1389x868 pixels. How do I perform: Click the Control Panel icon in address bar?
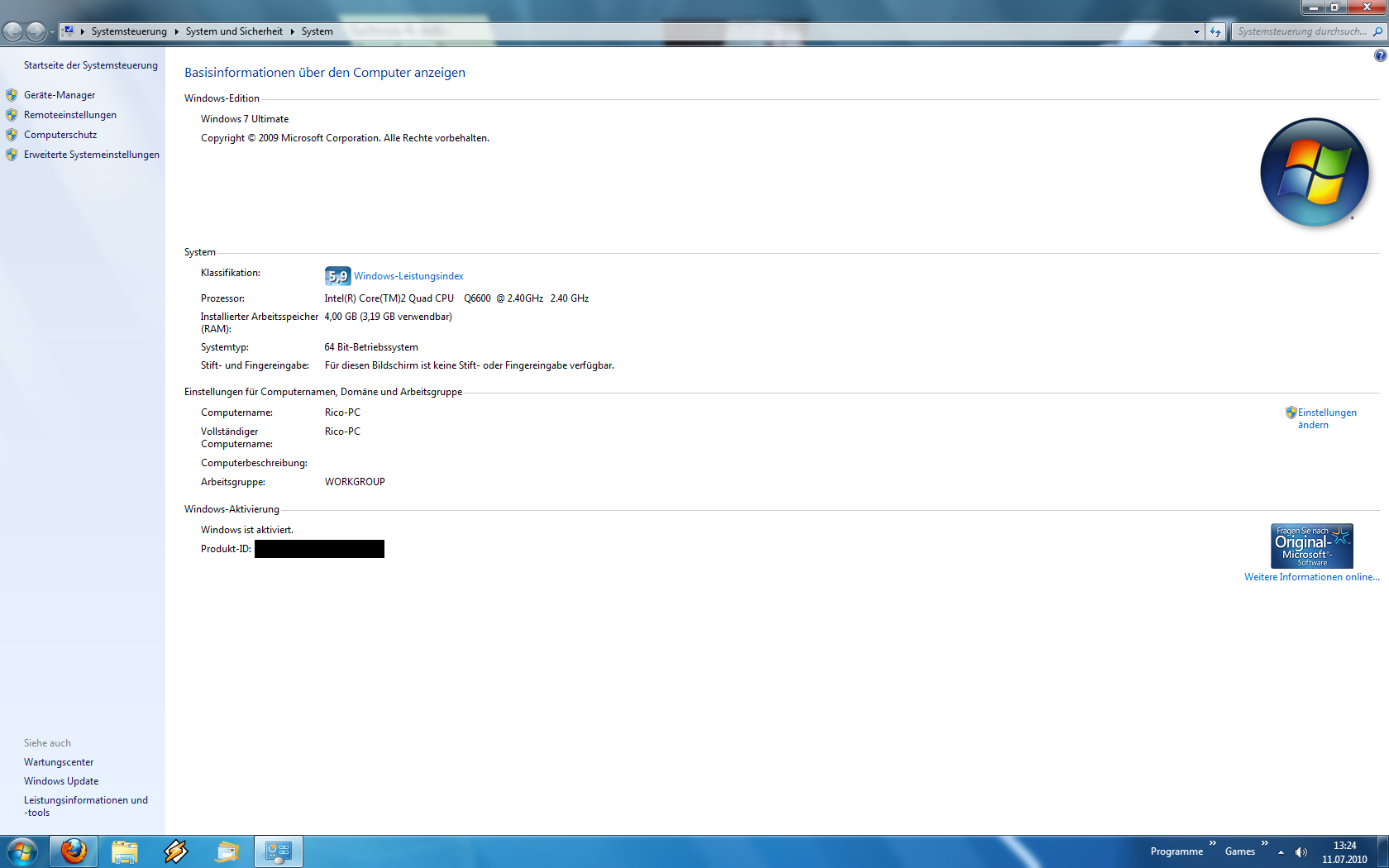(69, 31)
